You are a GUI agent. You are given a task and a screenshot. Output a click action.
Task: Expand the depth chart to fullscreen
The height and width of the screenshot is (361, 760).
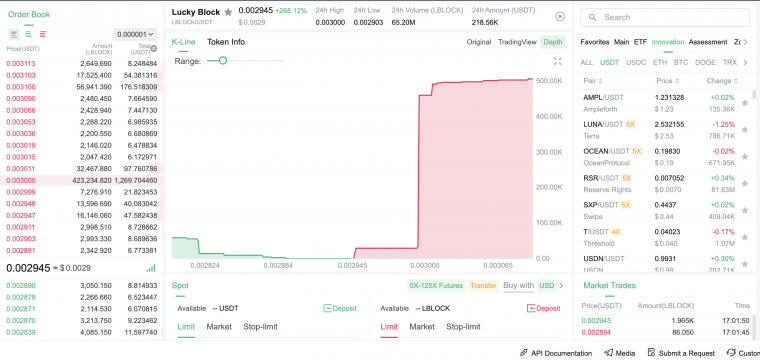click(558, 61)
